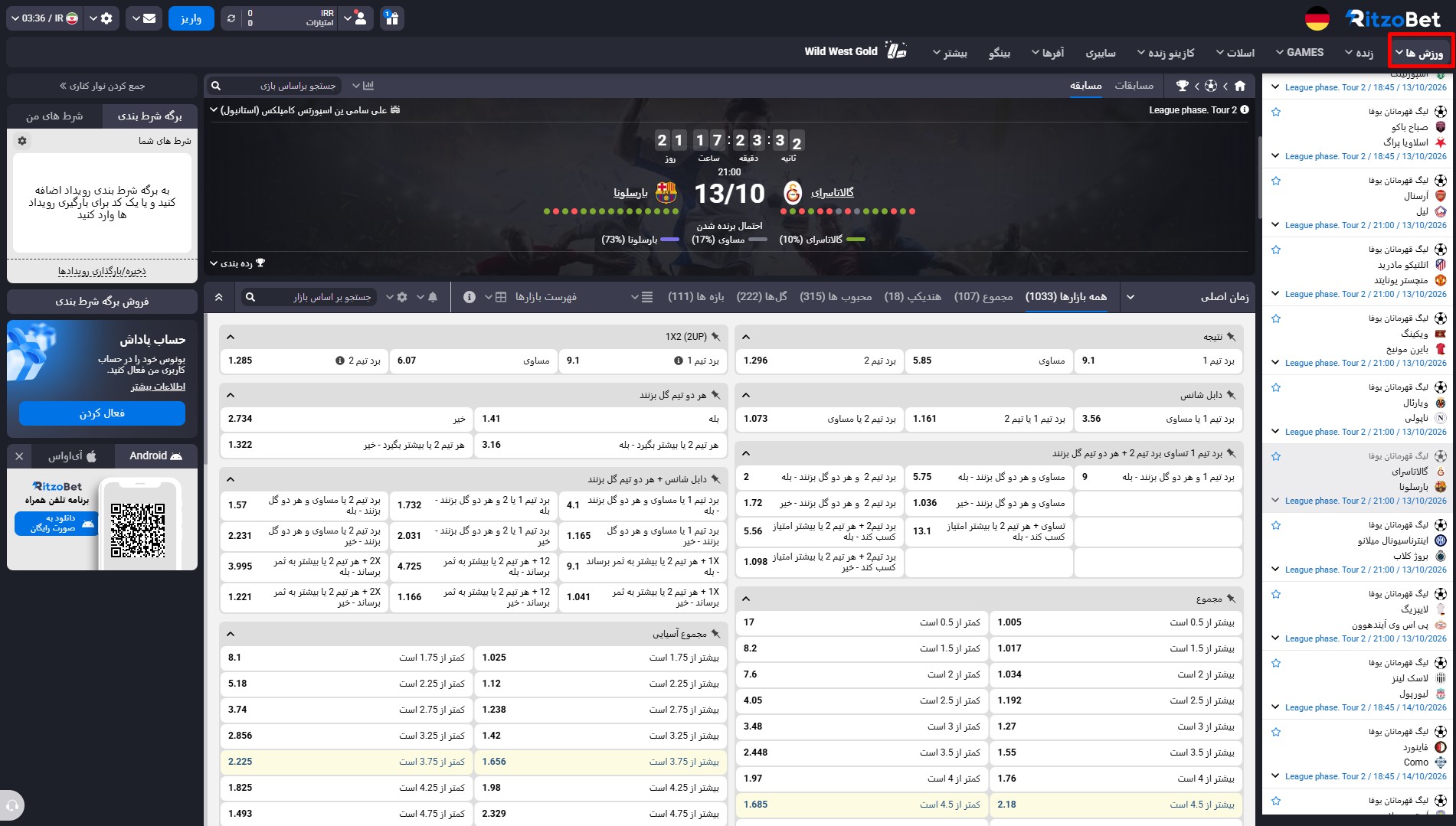Select the مساوی 5.85 odds in نتیجه
This screenshot has height=826, width=1456.
point(989,361)
